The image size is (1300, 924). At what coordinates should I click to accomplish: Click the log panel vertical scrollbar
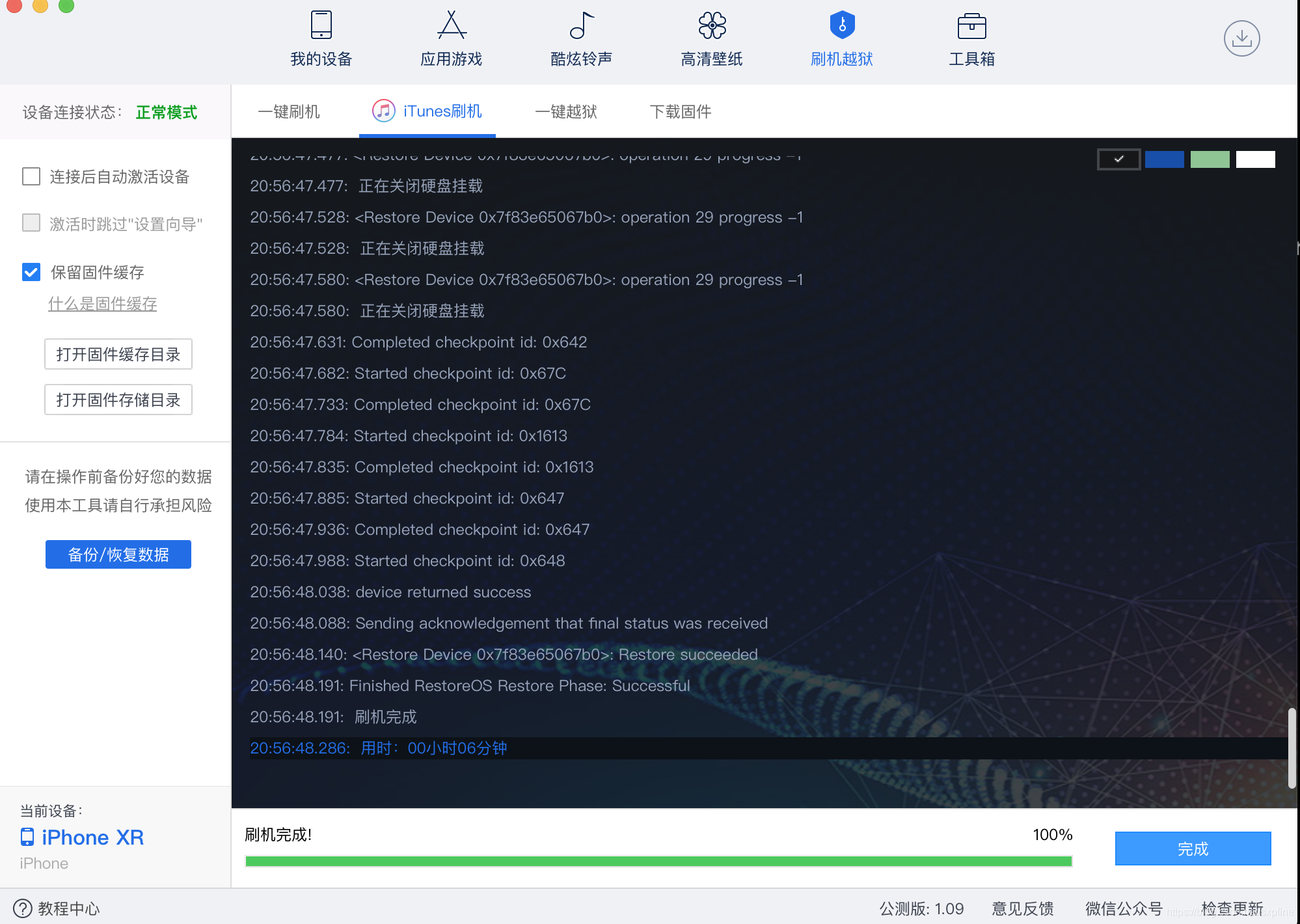tap(1292, 748)
